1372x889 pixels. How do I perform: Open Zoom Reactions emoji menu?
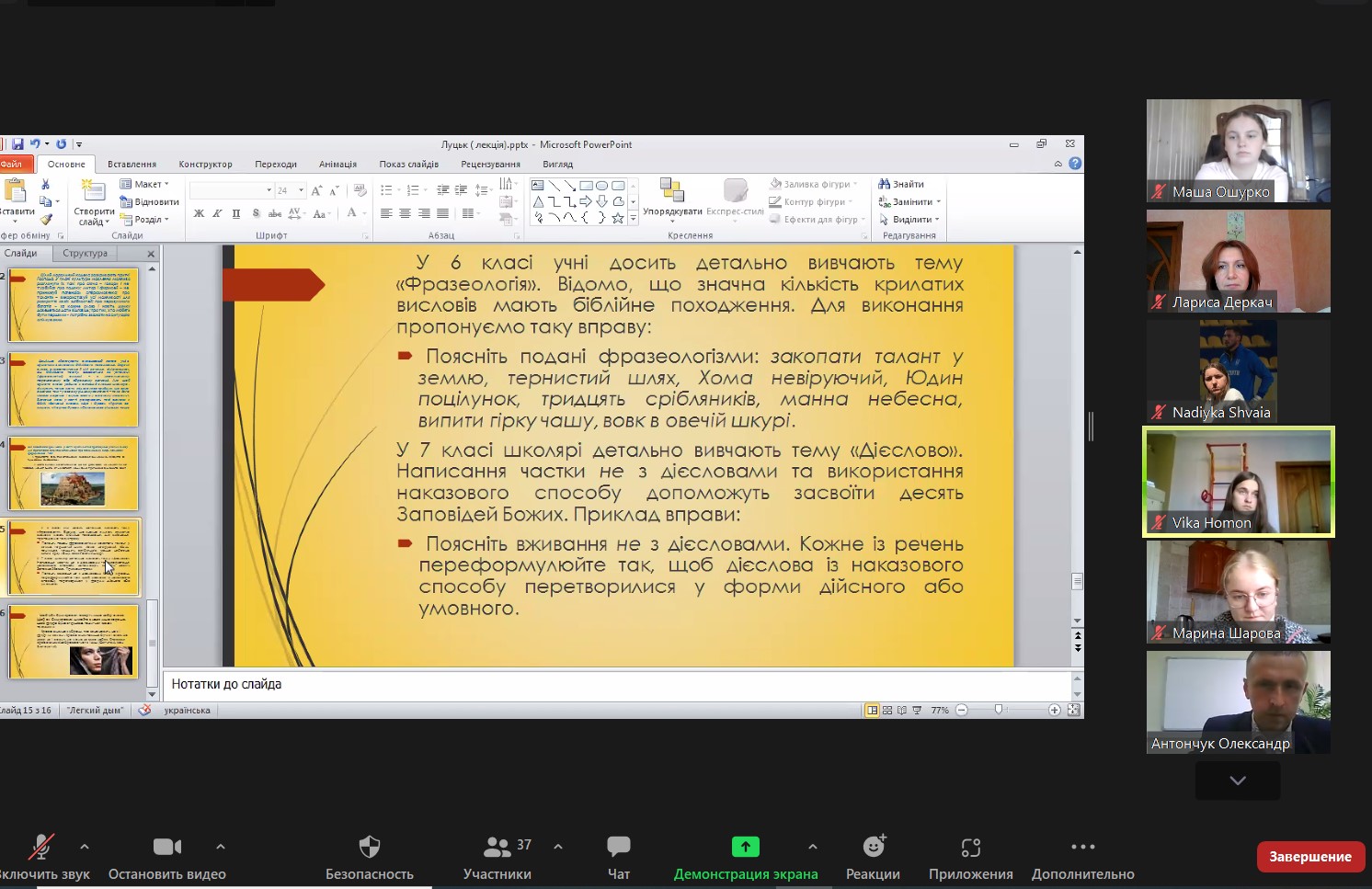coord(873,847)
